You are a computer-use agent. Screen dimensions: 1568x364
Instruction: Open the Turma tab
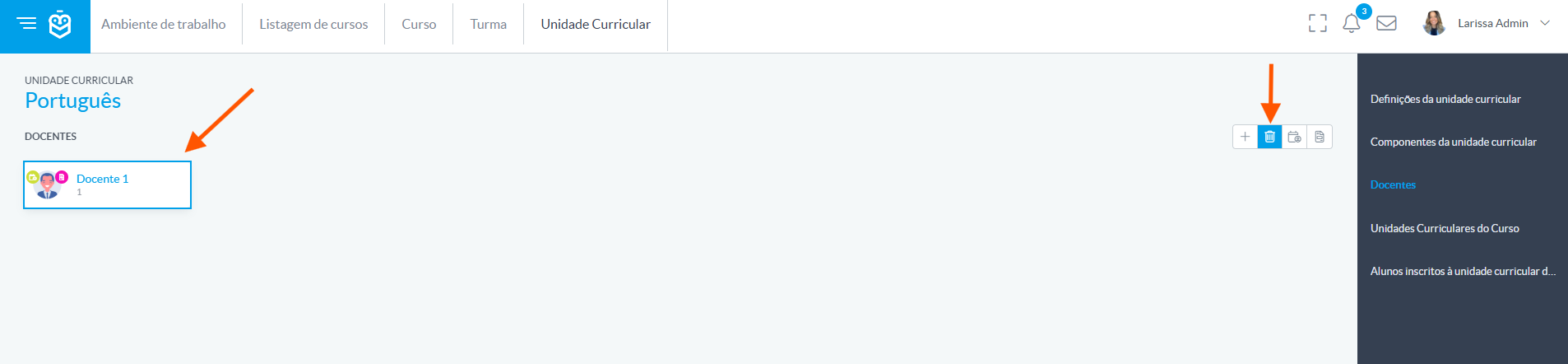point(488,25)
